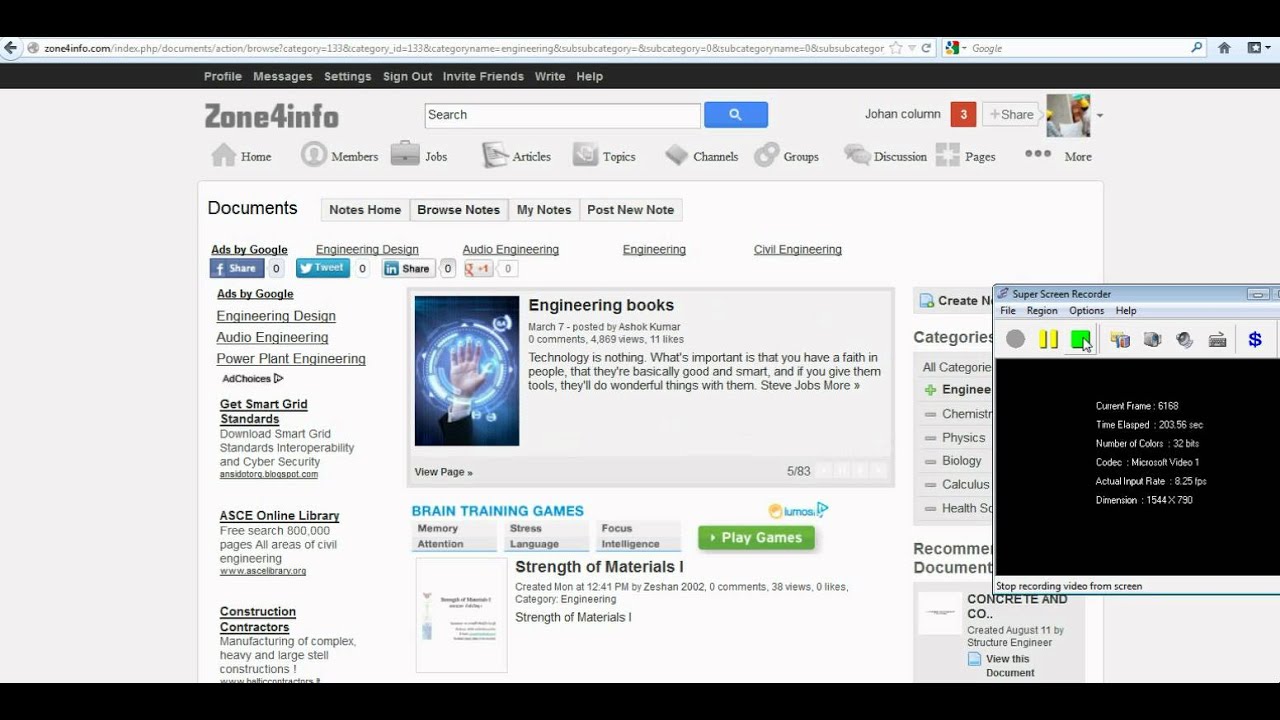Expand the Chemistry category

click(x=930, y=414)
